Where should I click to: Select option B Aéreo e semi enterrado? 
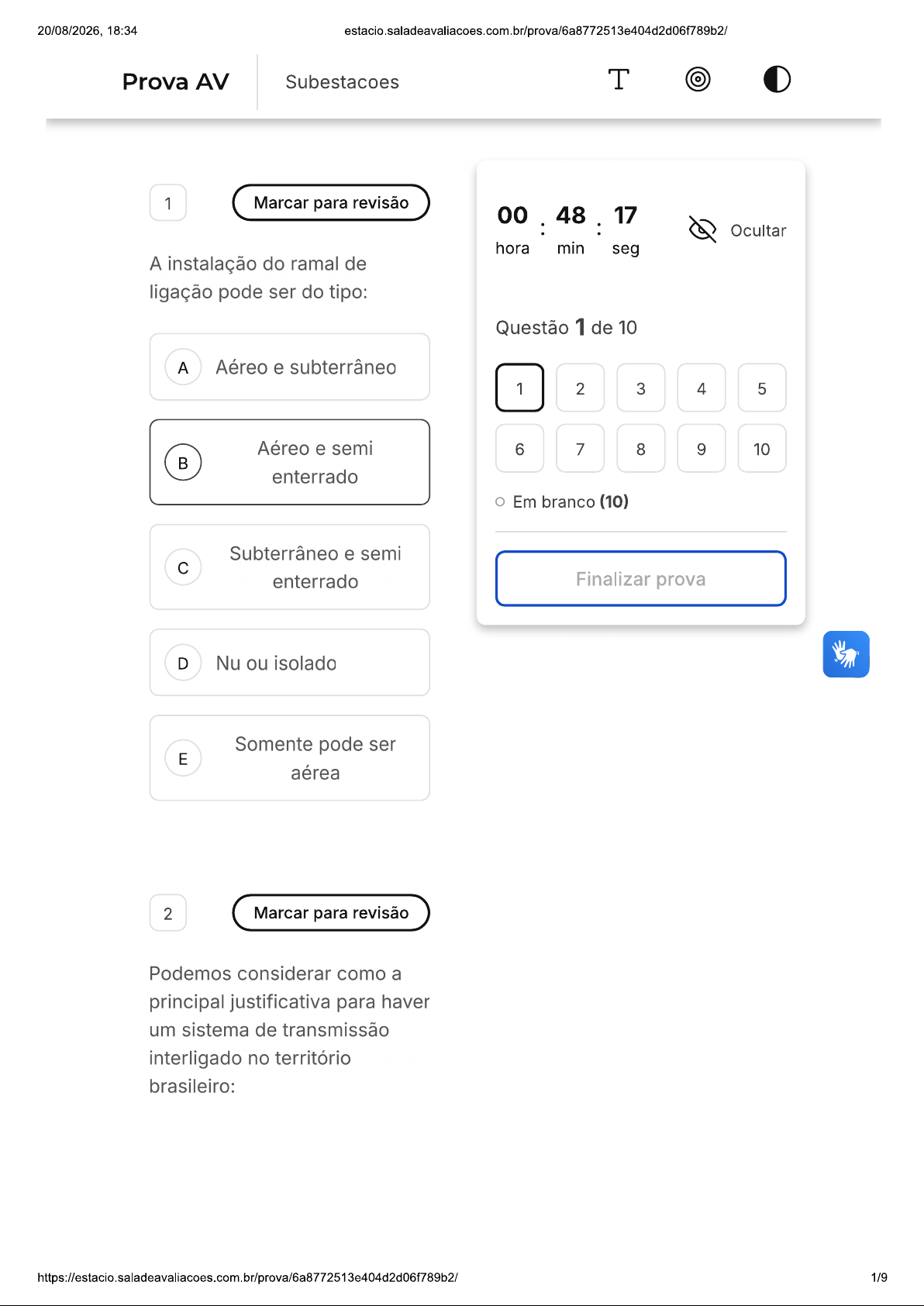pos(289,462)
